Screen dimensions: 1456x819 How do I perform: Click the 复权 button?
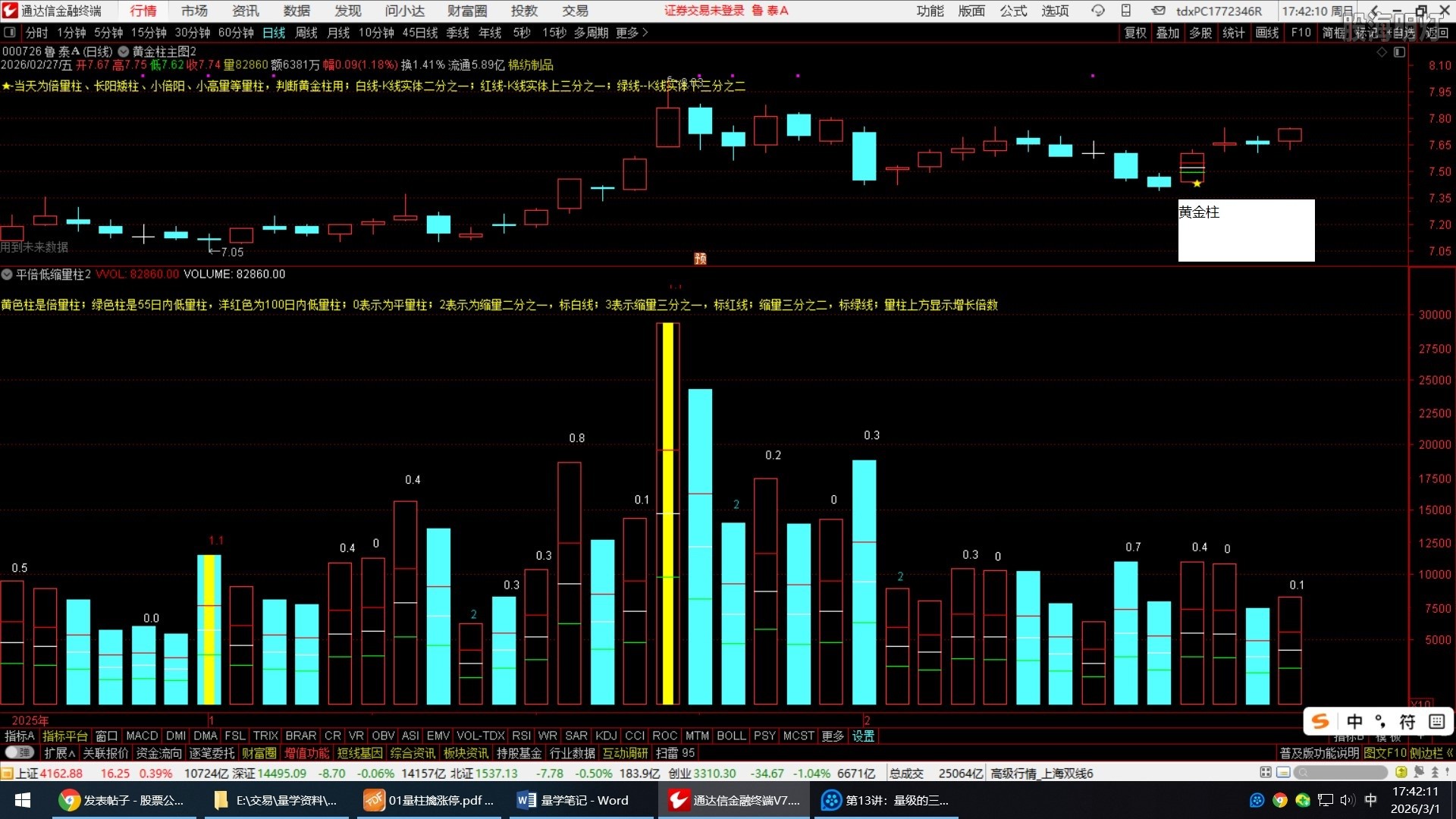(1134, 33)
